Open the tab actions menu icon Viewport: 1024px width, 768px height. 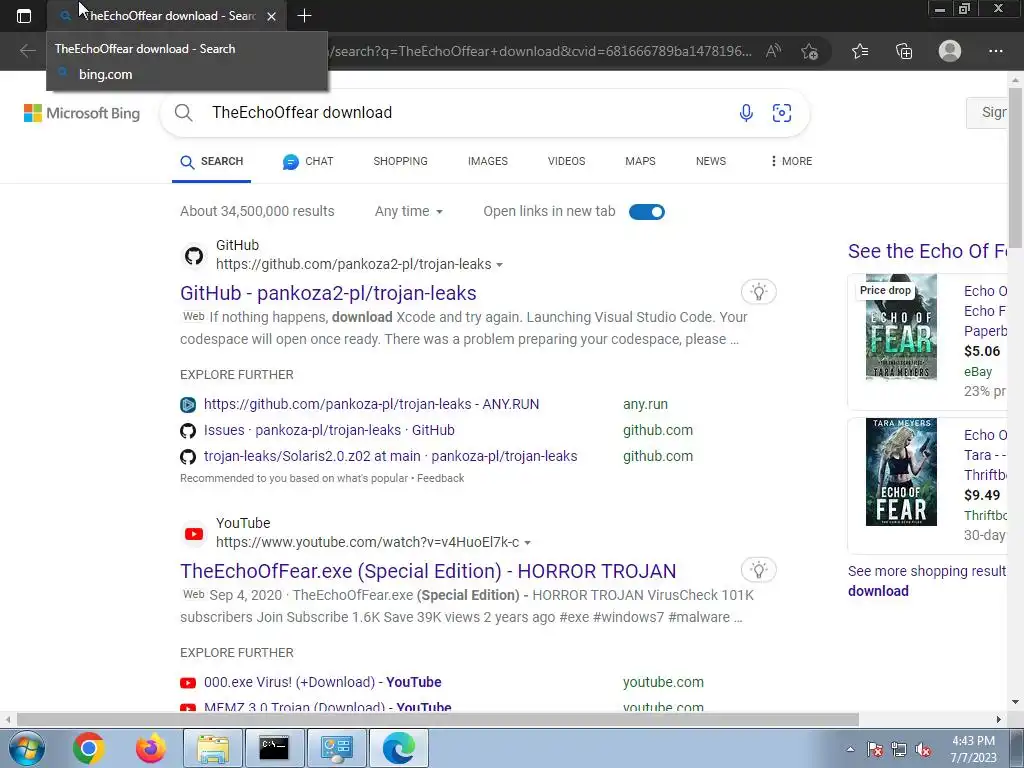tap(24, 16)
